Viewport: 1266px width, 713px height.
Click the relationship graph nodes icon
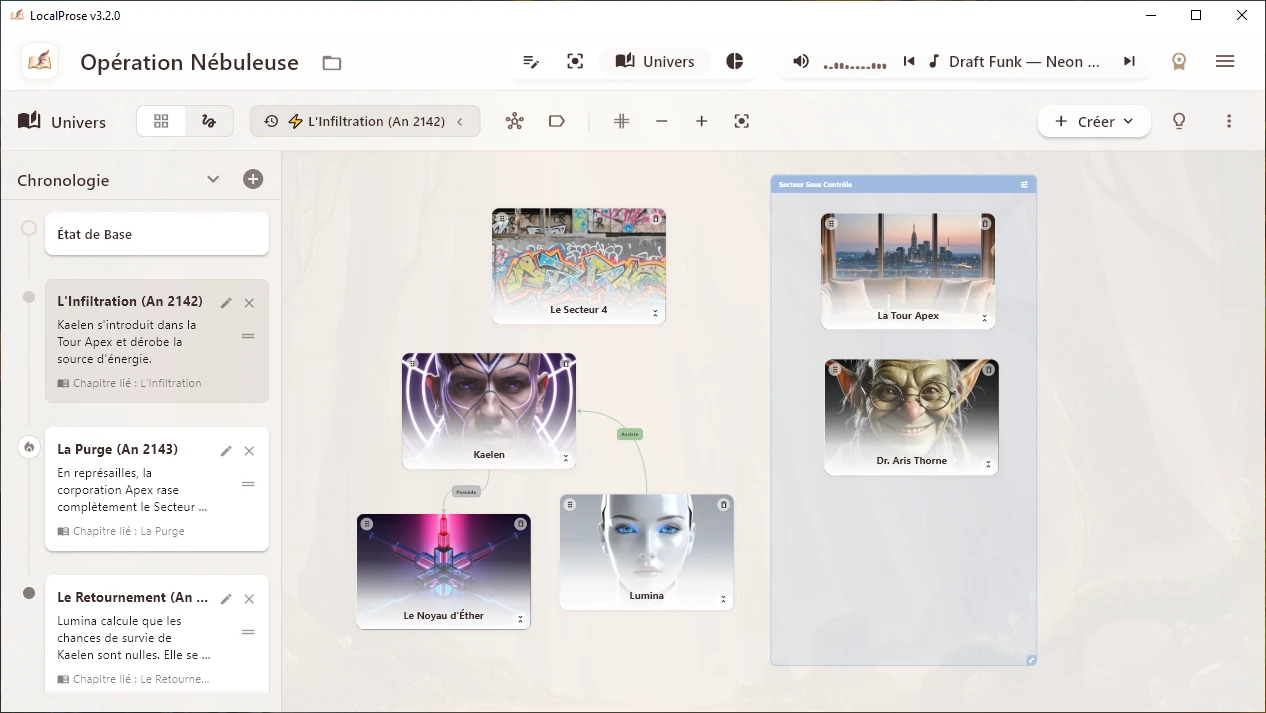coord(514,121)
